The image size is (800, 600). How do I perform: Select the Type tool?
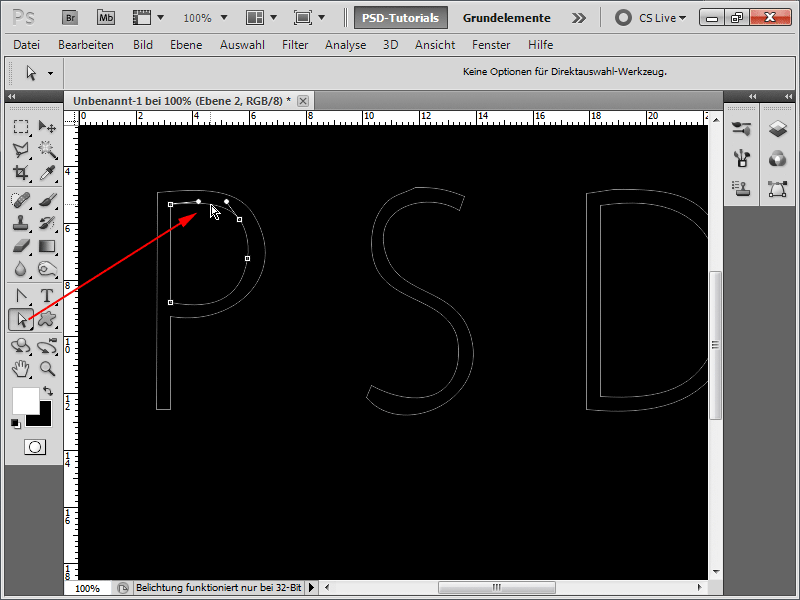tap(47, 296)
